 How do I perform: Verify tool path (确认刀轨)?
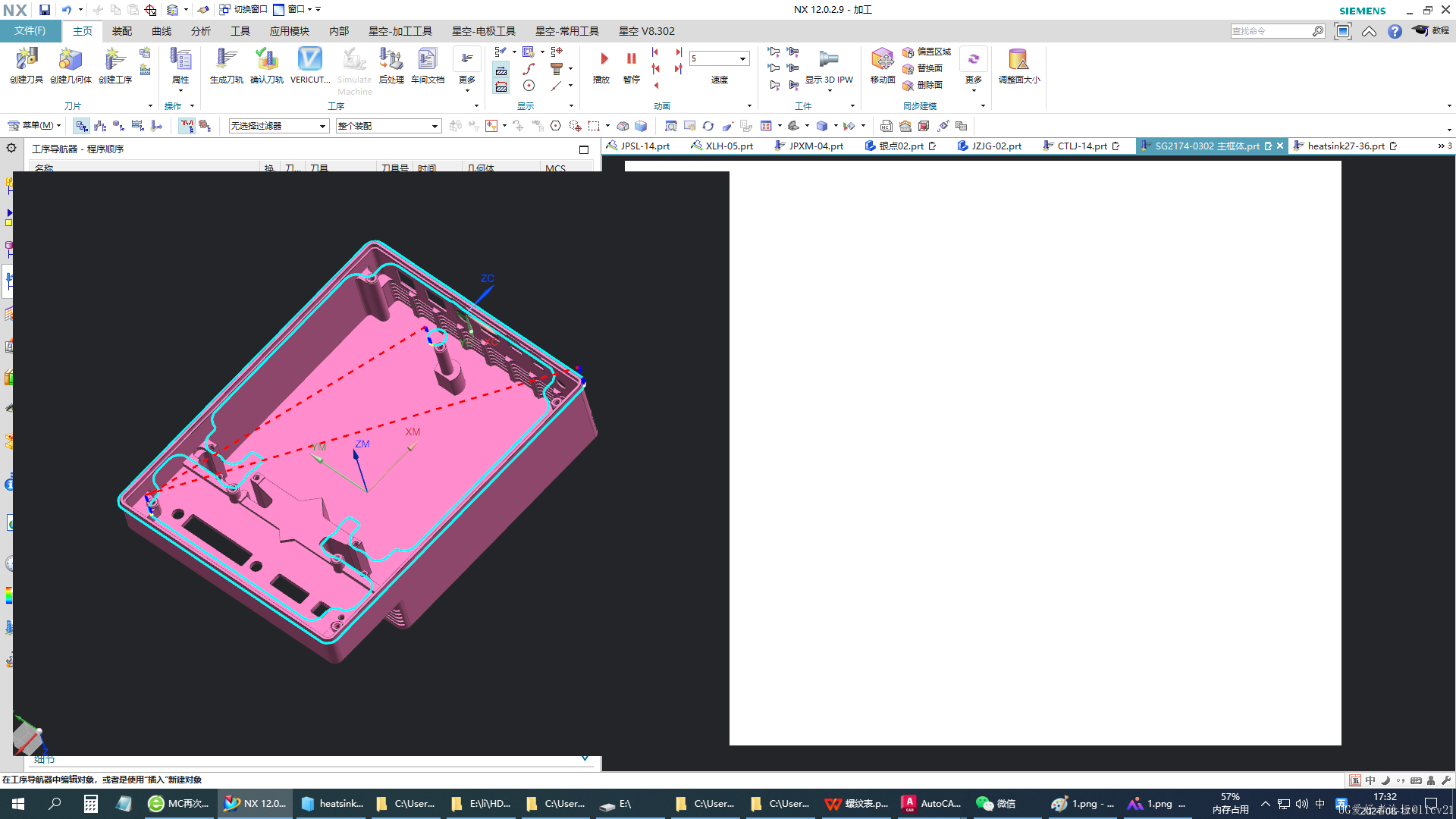[x=267, y=65]
